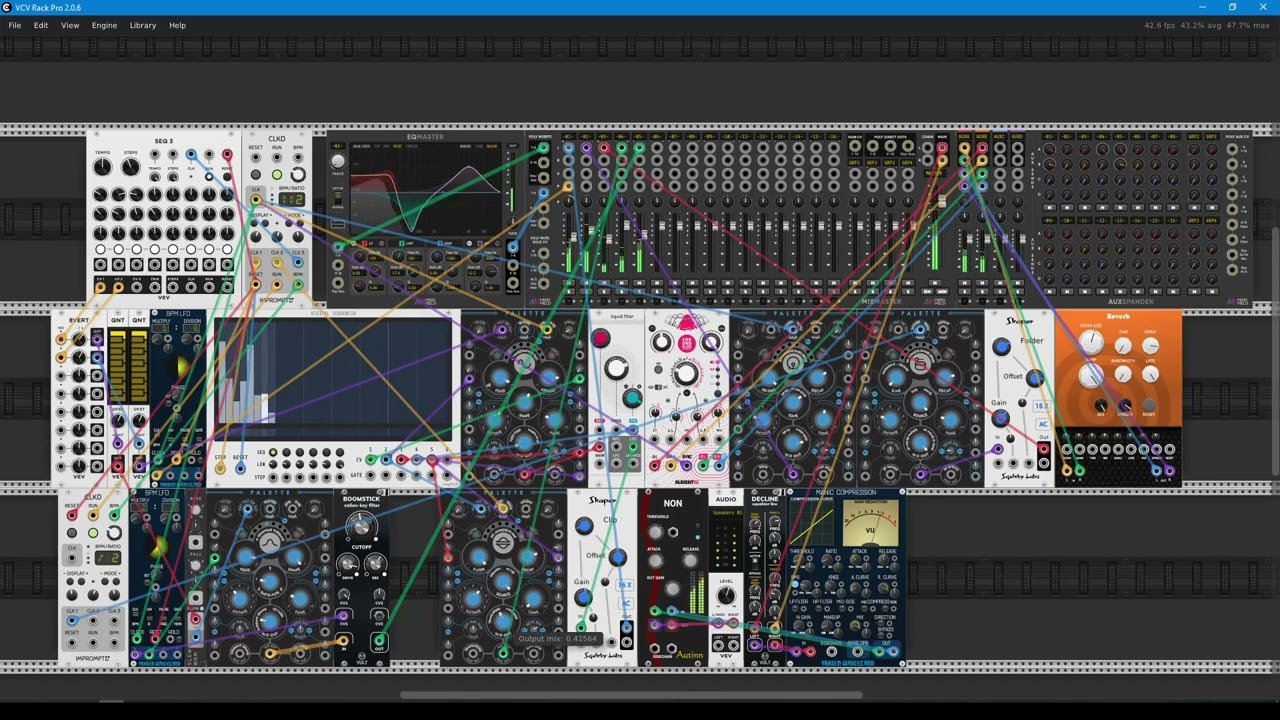Click the BPM knob on top CLKD
The width and height of the screenshot is (1280, 720).
[x=298, y=174]
